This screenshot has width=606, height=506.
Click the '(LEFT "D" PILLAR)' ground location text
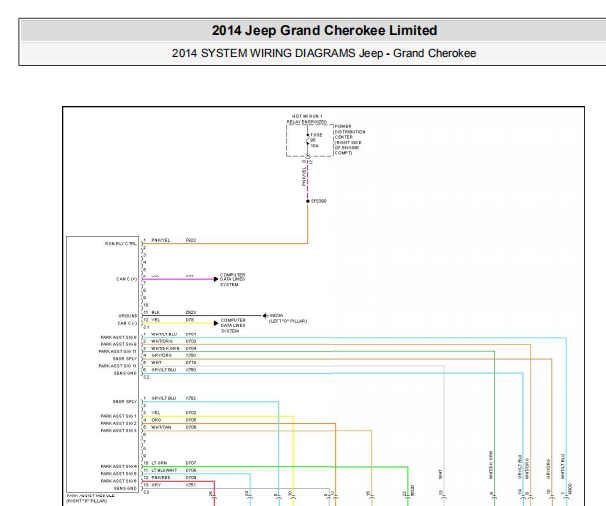tap(288, 321)
